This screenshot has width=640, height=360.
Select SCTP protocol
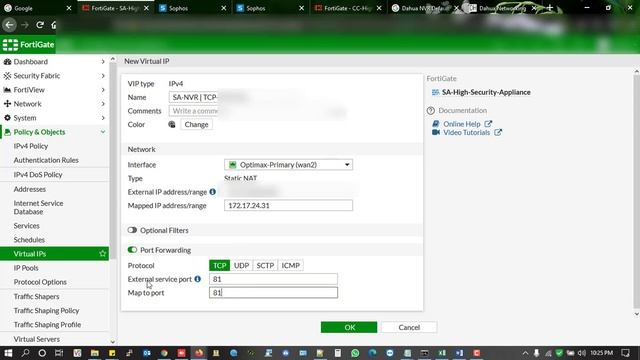click(265, 265)
